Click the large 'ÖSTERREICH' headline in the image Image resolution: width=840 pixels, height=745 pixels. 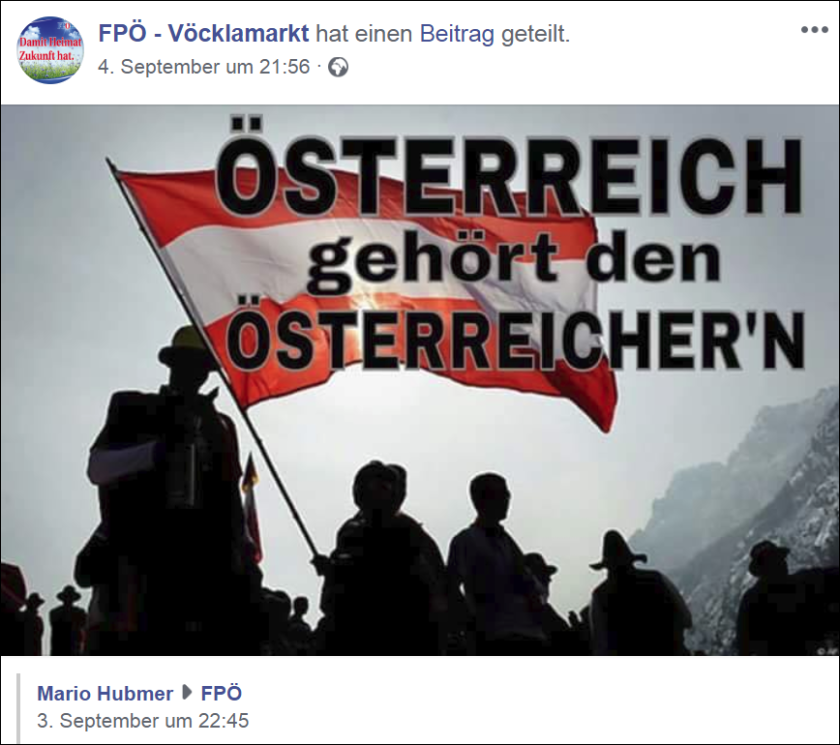click(508, 169)
